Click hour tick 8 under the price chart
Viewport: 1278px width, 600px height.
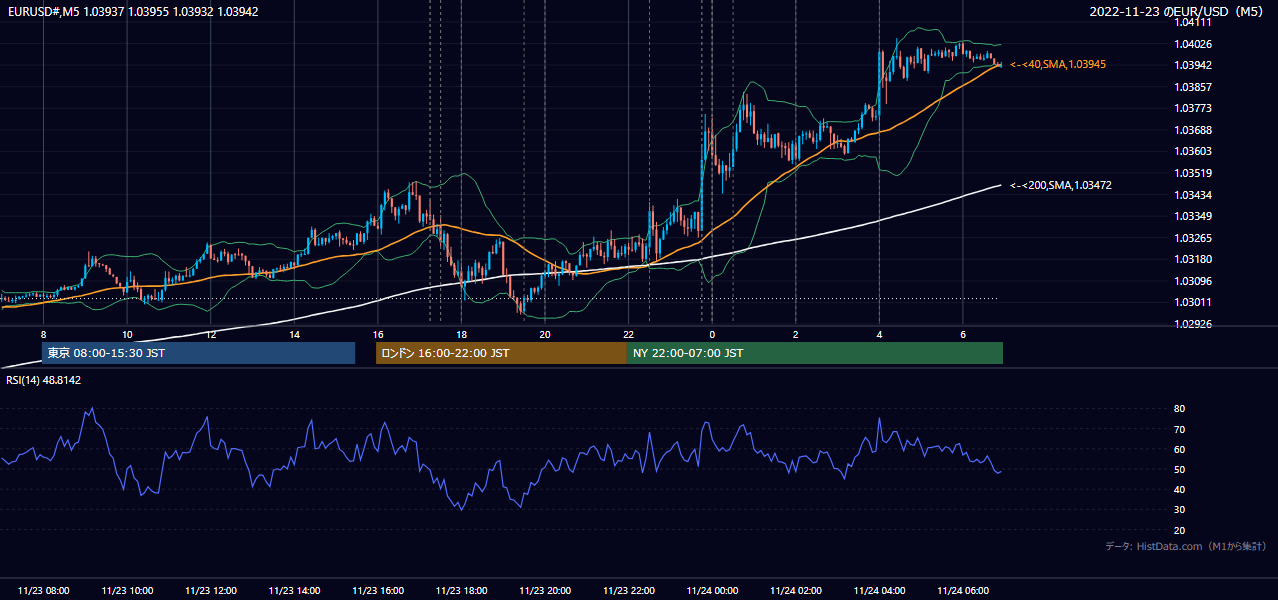pos(43,334)
